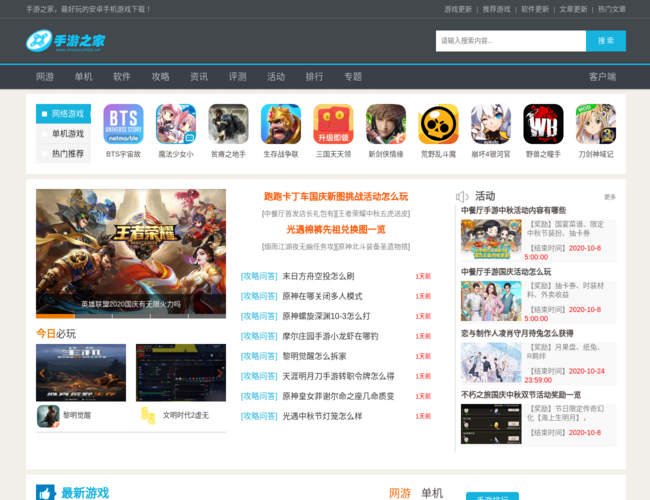This screenshot has width=650, height=500.
Task: Open the 崩坏4银河官 game icon
Action: pyautogui.click(x=491, y=124)
